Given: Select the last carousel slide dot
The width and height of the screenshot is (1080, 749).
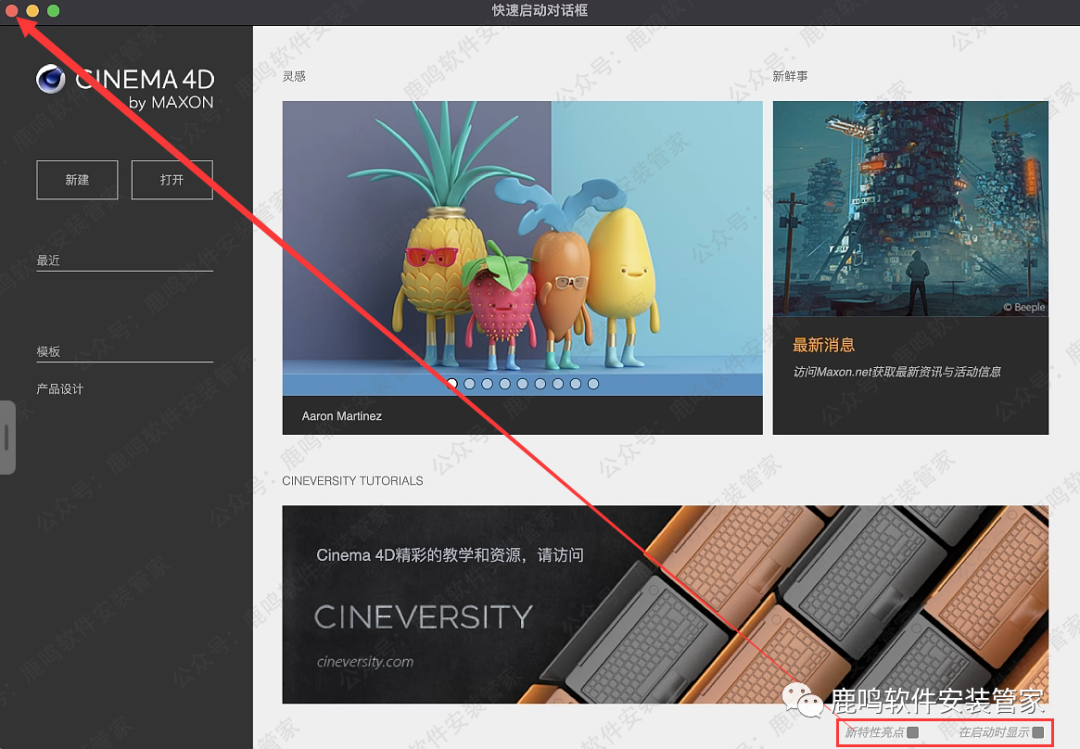Looking at the screenshot, I should click(593, 383).
